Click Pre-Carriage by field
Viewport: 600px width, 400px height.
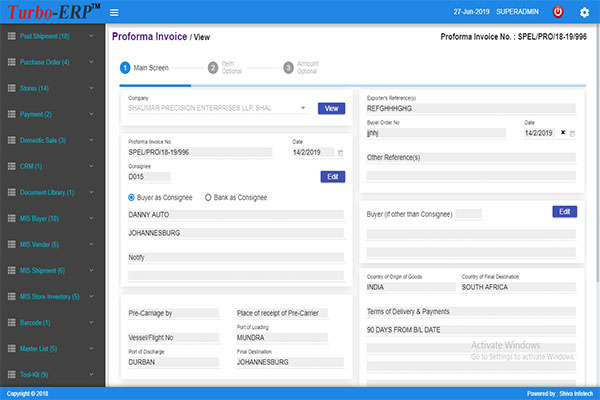[174, 313]
